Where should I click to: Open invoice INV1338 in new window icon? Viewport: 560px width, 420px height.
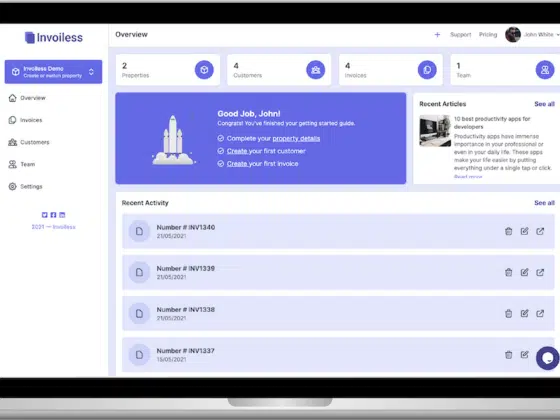click(540, 313)
